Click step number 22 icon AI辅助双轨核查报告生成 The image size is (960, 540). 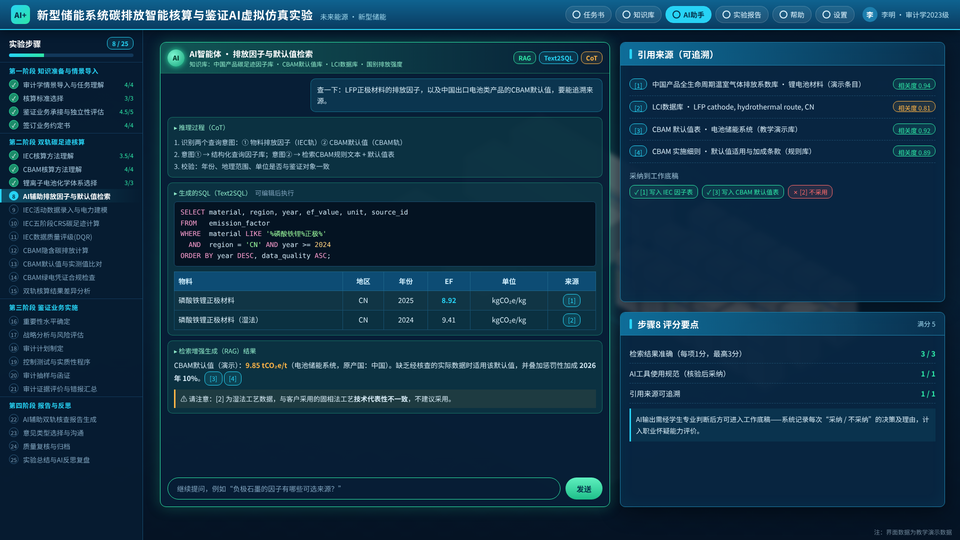(x=13, y=419)
